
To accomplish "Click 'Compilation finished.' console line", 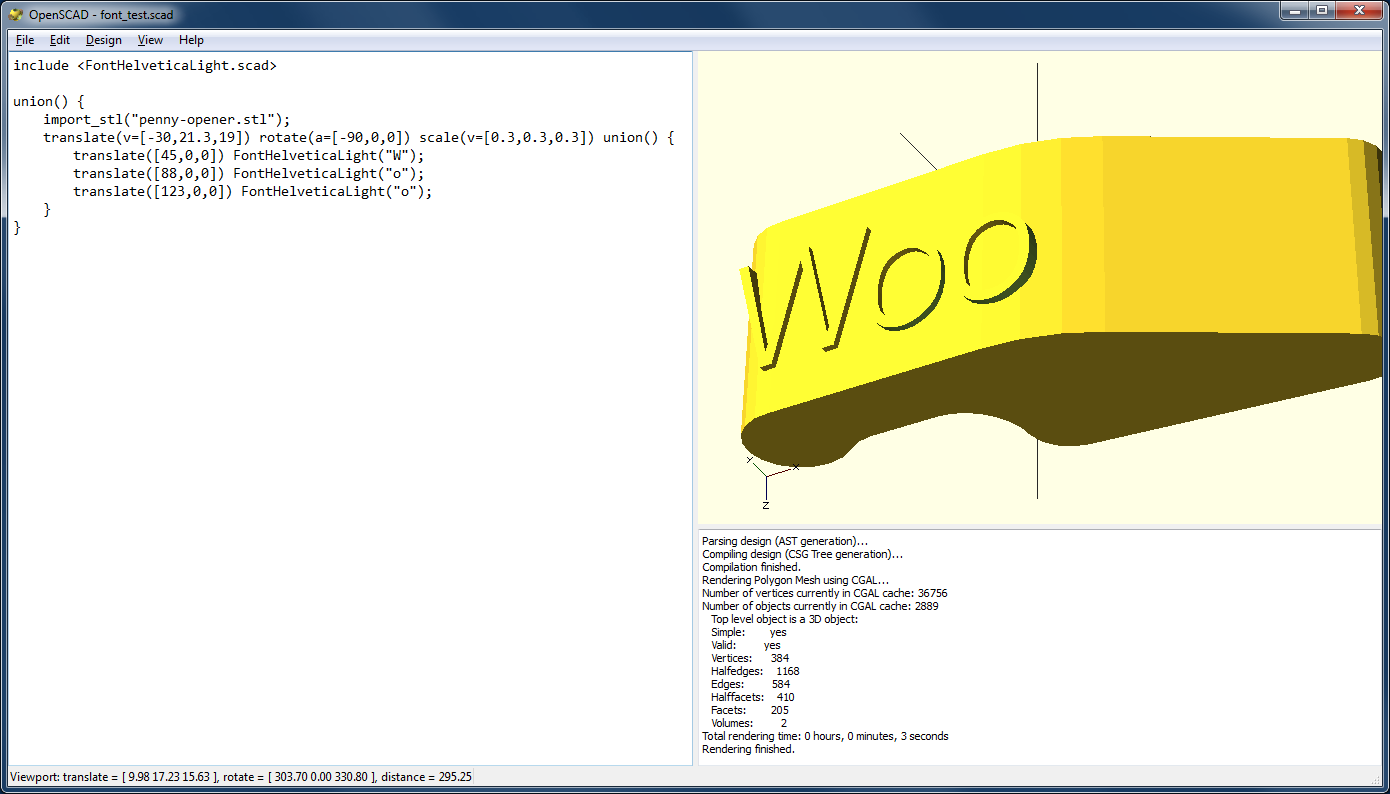I will 751,567.
